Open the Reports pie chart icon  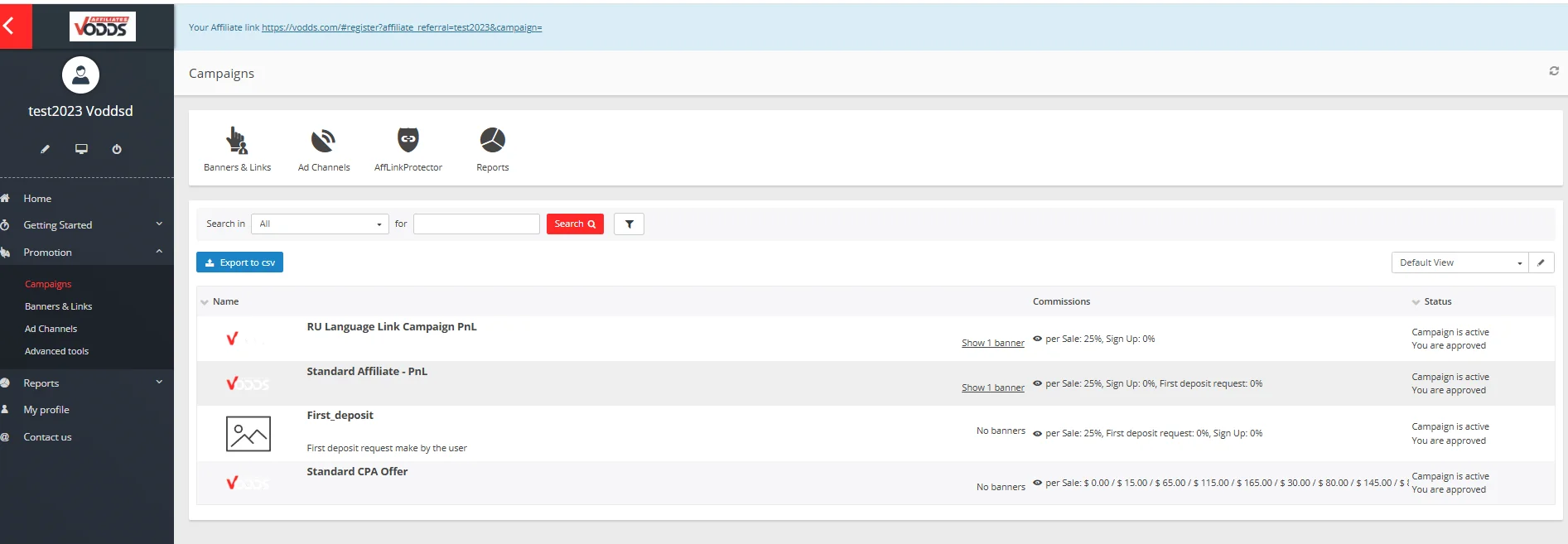point(492,140)
